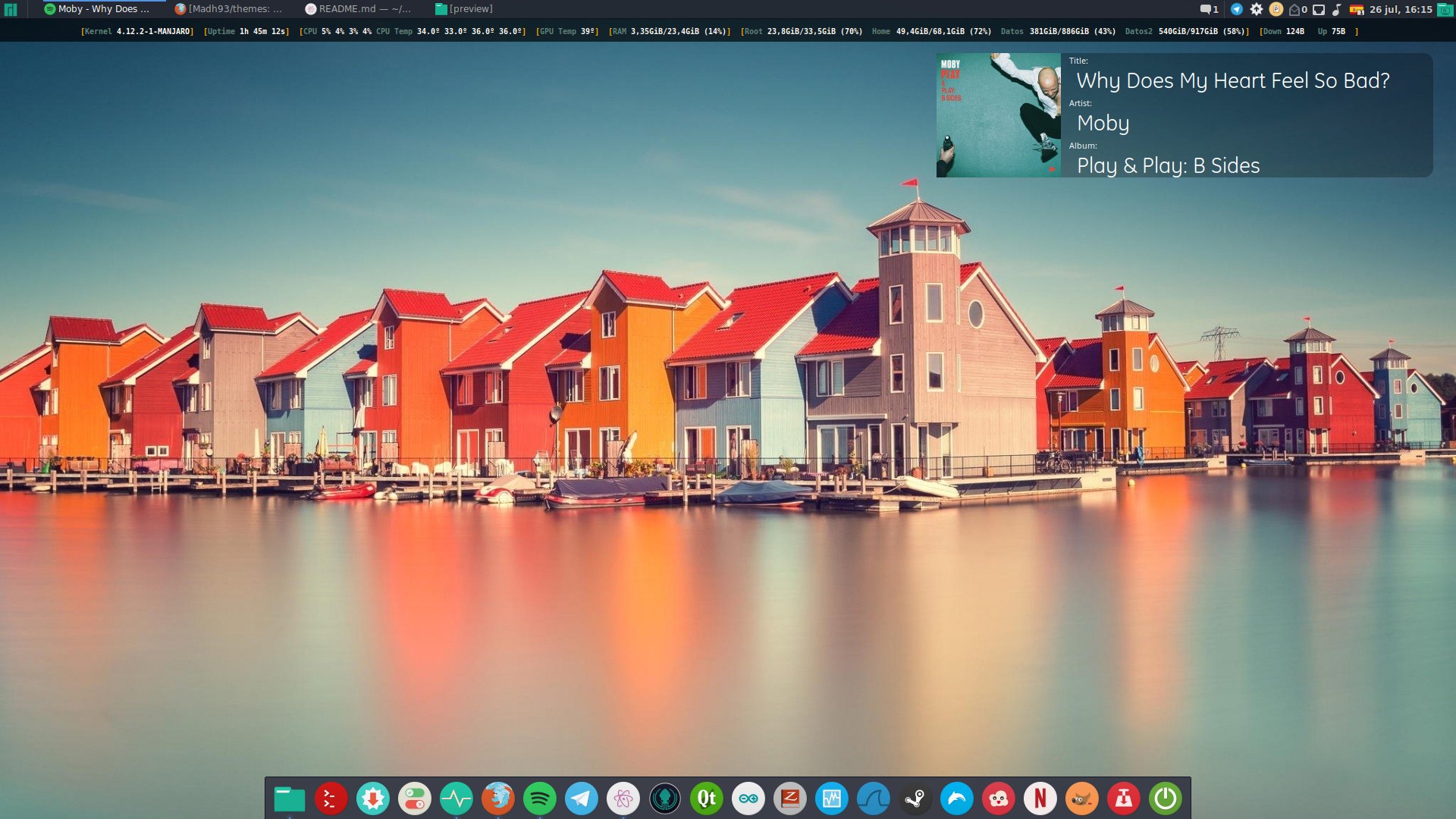The image size is (1456, 819).
Task: Open the Spanish keyboard layout indicator
Action: (1356, 10)
